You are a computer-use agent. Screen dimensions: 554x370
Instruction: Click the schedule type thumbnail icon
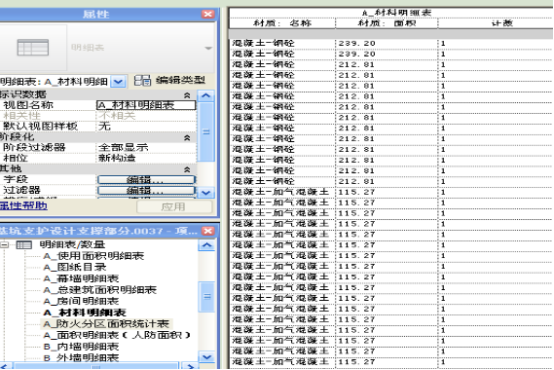pyautogui.click(x=33, y=47)
